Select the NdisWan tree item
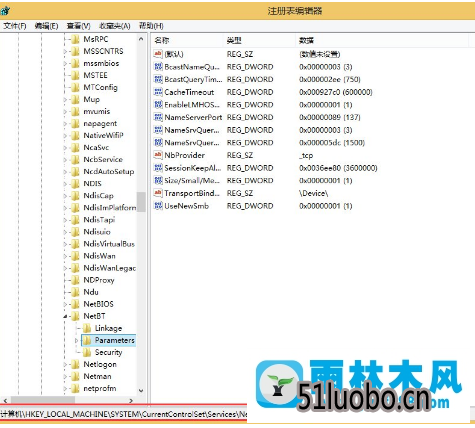The image size is (475, 428). click(99, 256)
